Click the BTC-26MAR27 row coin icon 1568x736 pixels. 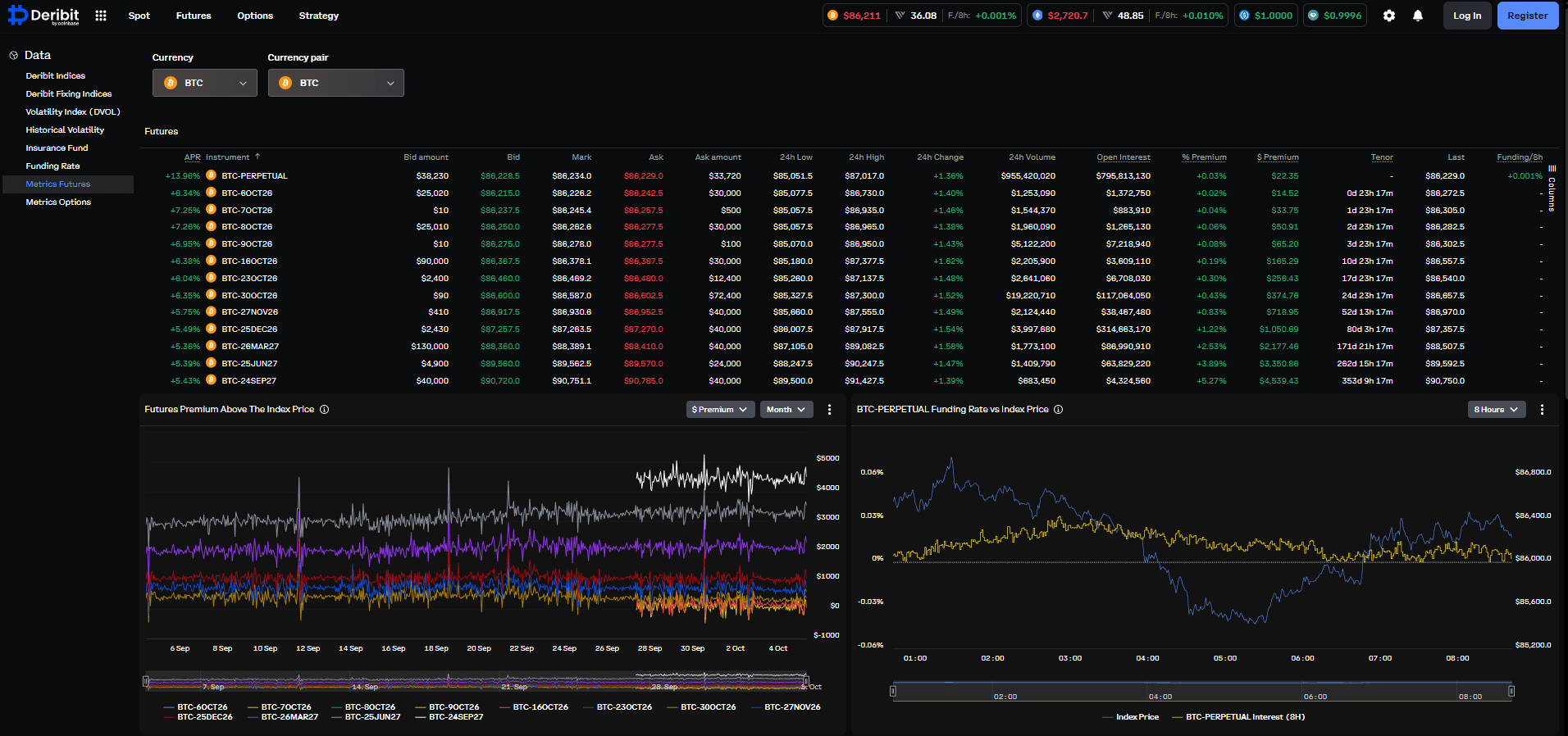211,346
